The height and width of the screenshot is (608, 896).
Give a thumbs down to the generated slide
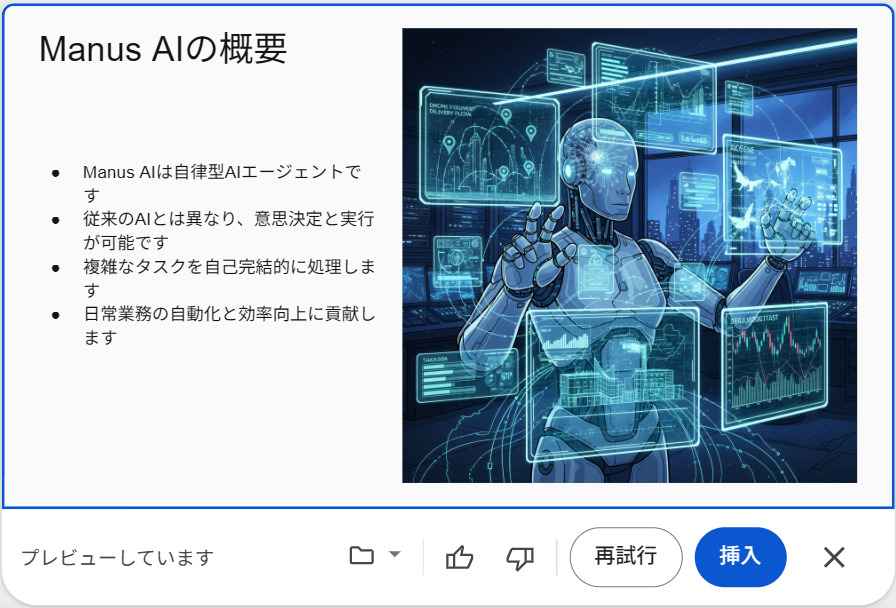click(x=520, y=557)
